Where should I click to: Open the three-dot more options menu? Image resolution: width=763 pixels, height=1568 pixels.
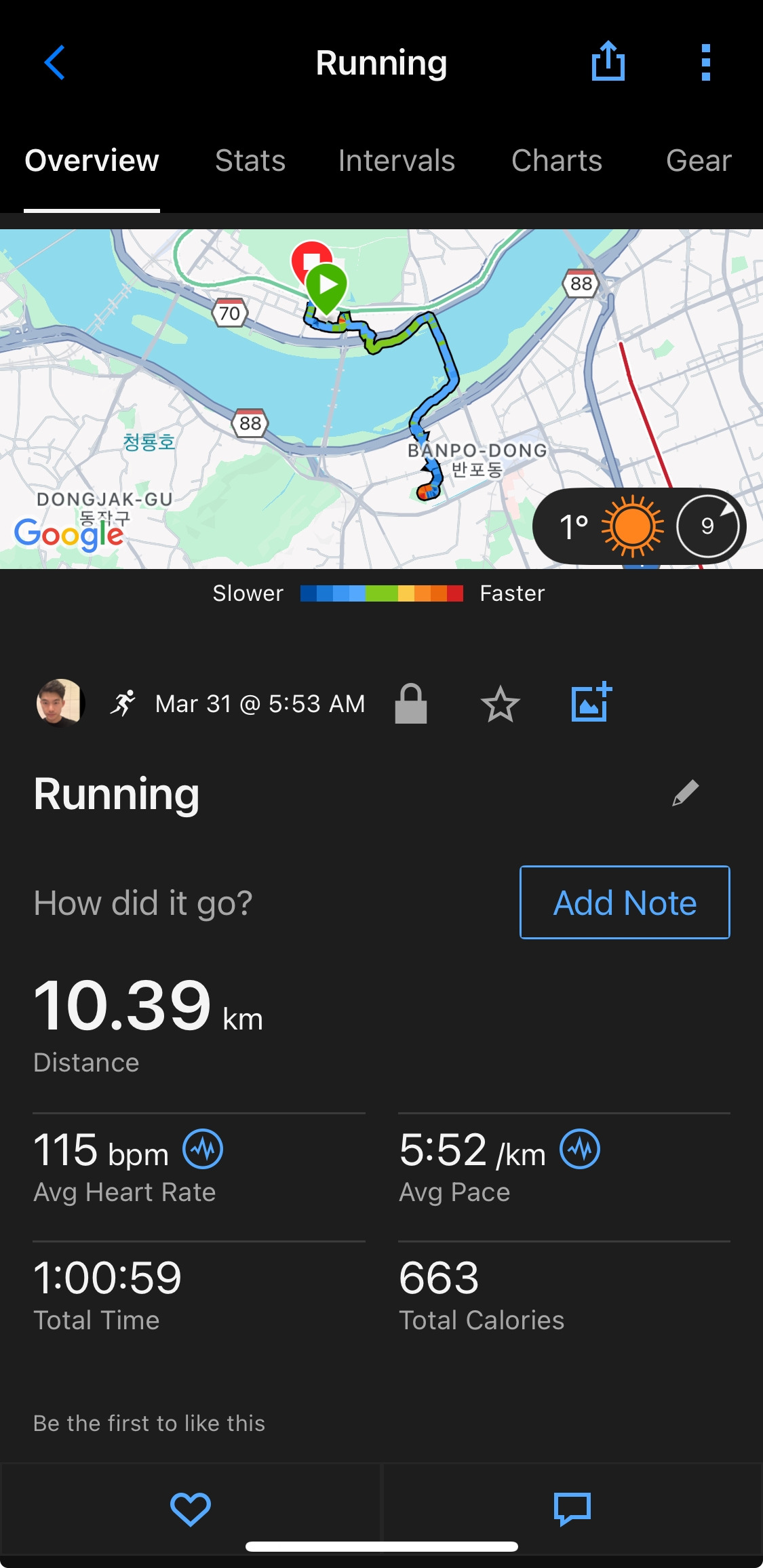(705, 62)
